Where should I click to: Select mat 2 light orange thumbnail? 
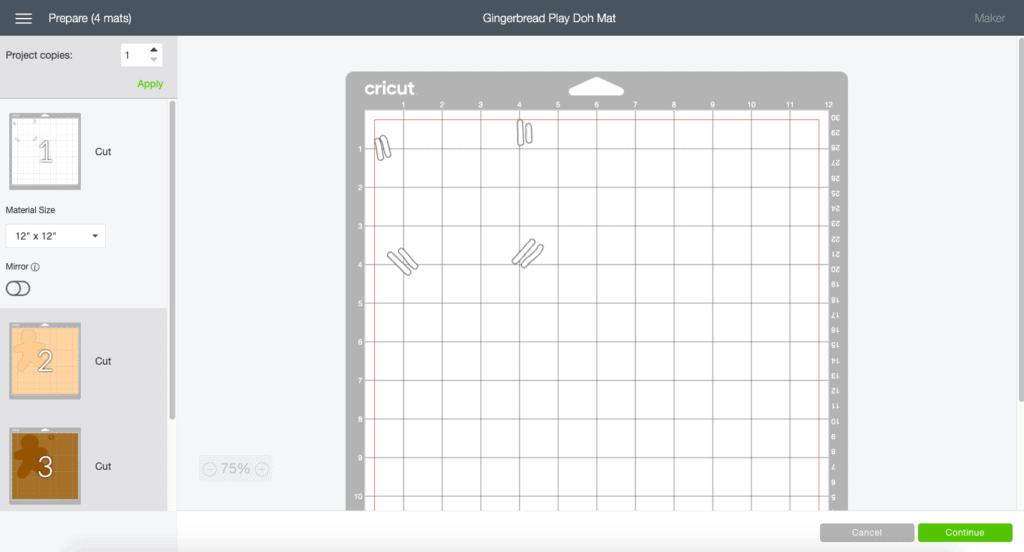[45, 361]
